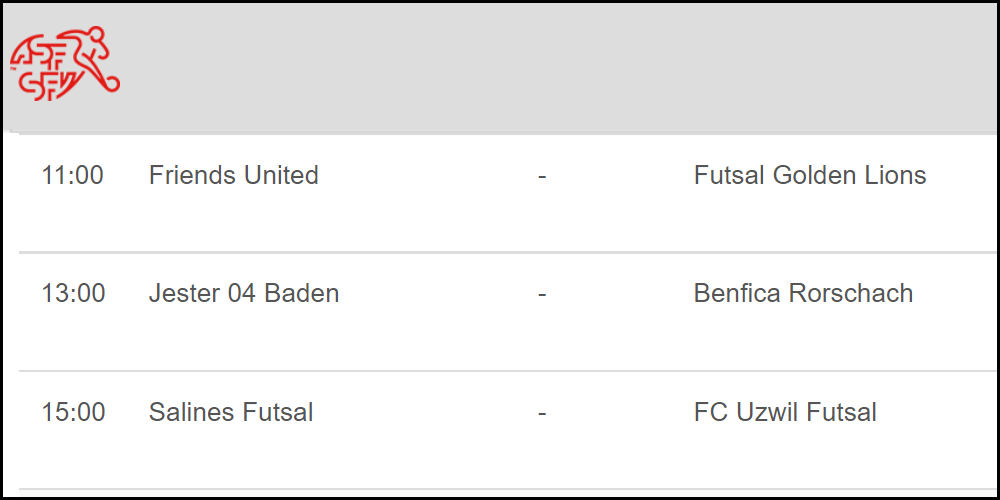Open the Friends United vs Futsal Golden Lions row
1000x500 pixels.
point(430,215)
